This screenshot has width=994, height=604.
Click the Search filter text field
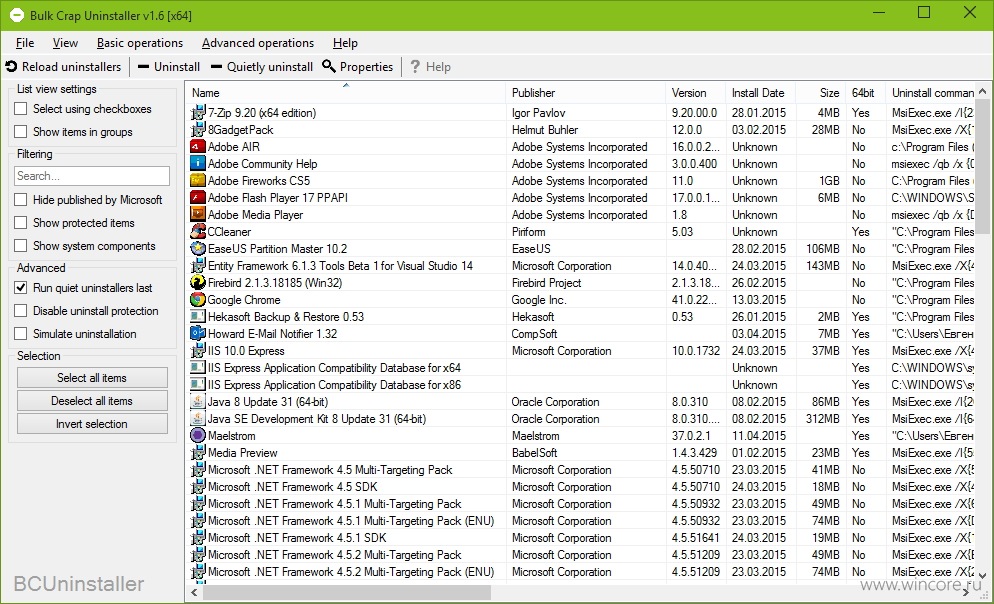[92, 176]
